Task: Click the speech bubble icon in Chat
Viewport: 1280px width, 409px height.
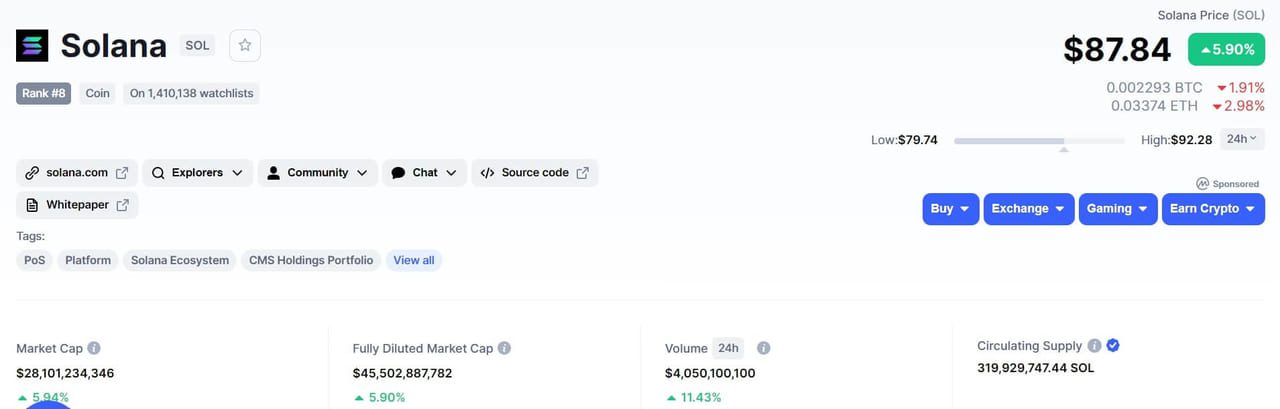Action: tap(398, 173)
